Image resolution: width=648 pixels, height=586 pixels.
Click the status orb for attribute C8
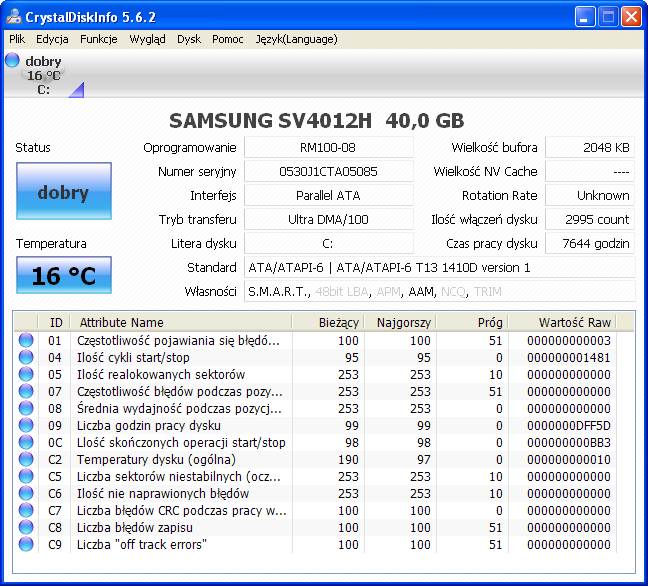pos(26,527)
